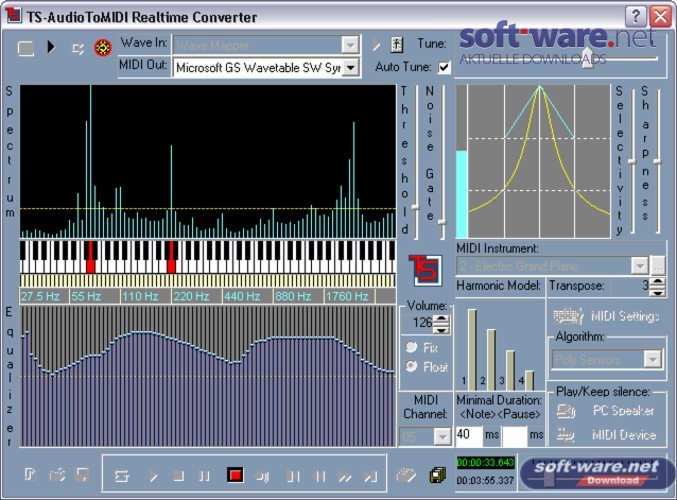The image size is (677, 500).
Task: Click the PC Speaker label
Action: pyautogui.click(x=623, y=410)
